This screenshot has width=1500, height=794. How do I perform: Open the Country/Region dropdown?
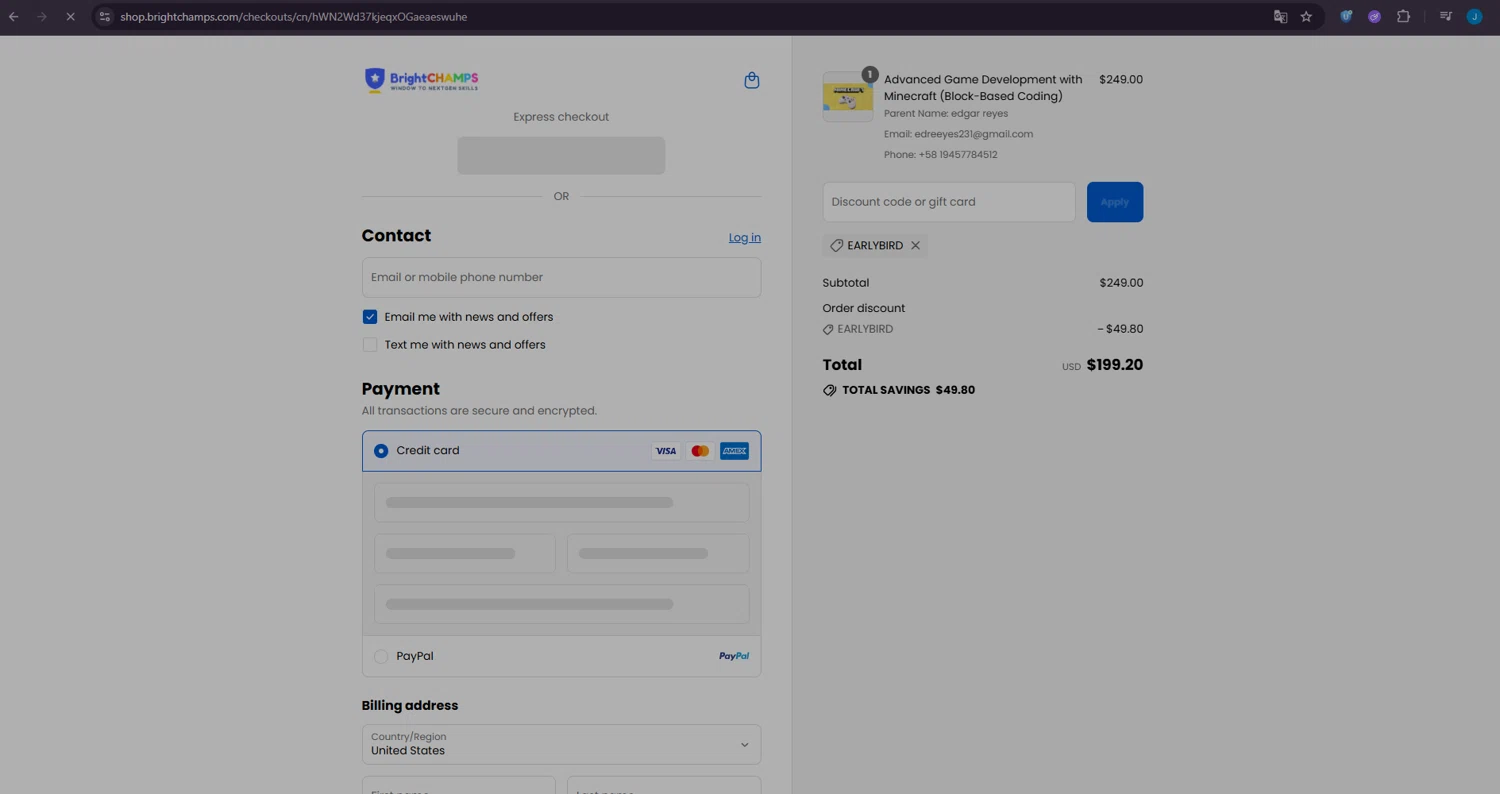561,745
